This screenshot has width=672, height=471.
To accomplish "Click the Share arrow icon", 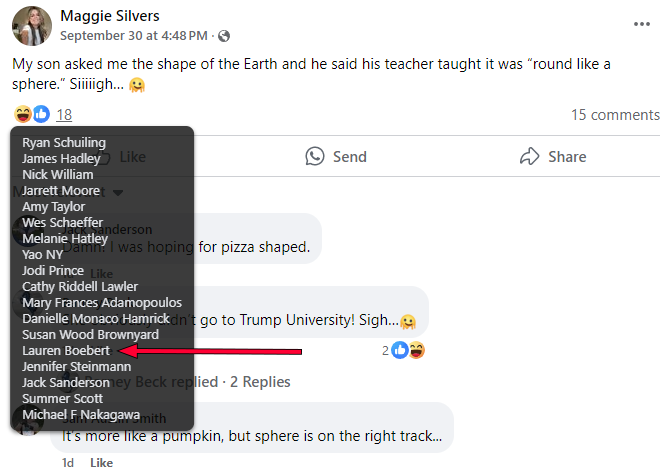I will [x=530, y=156].
